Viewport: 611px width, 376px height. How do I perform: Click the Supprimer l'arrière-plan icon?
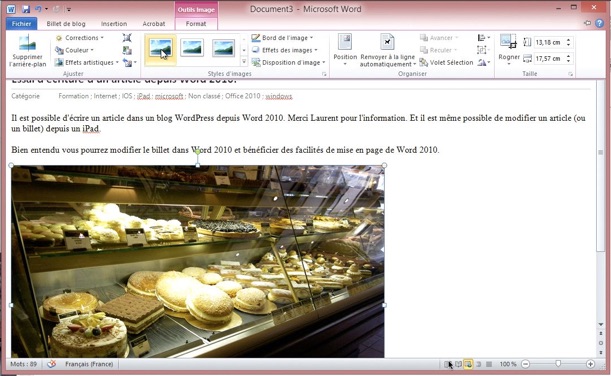(x=27, y=51)
